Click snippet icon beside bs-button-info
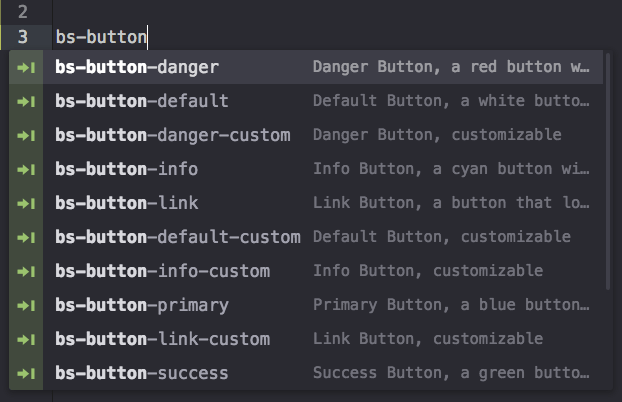Viewport: 622px width, 402px height. 26,170
